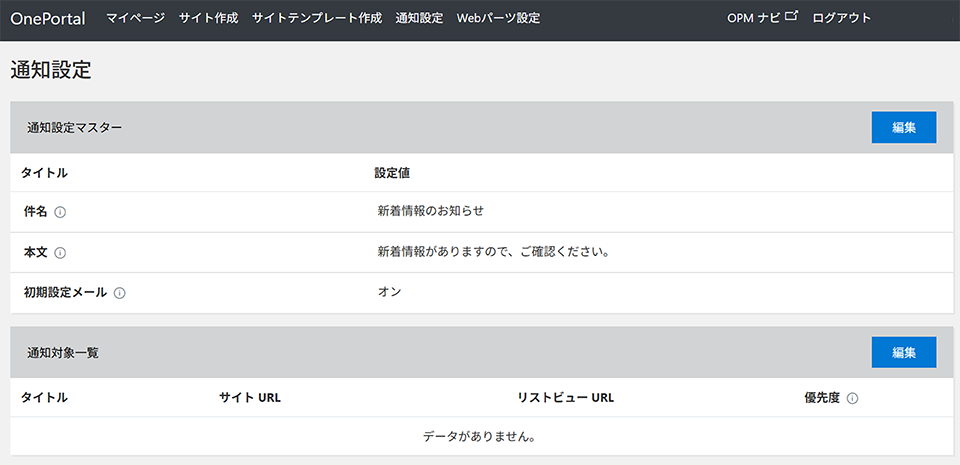Go to サイト作成 in navigation bar
Viewport: 960px width, 465px height.
point(208,18)
